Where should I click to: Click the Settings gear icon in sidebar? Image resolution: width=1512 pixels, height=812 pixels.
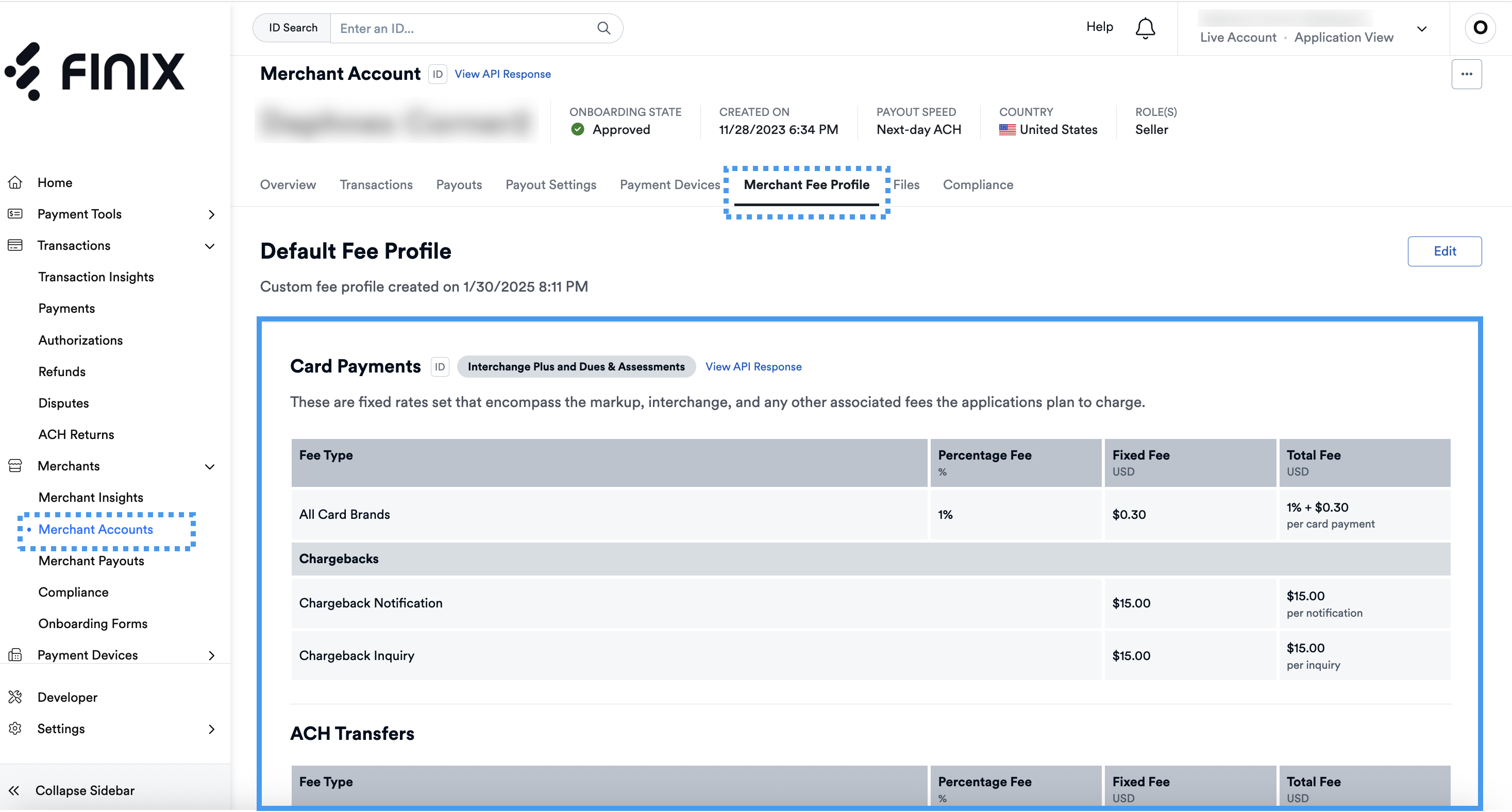coord(15,729)
